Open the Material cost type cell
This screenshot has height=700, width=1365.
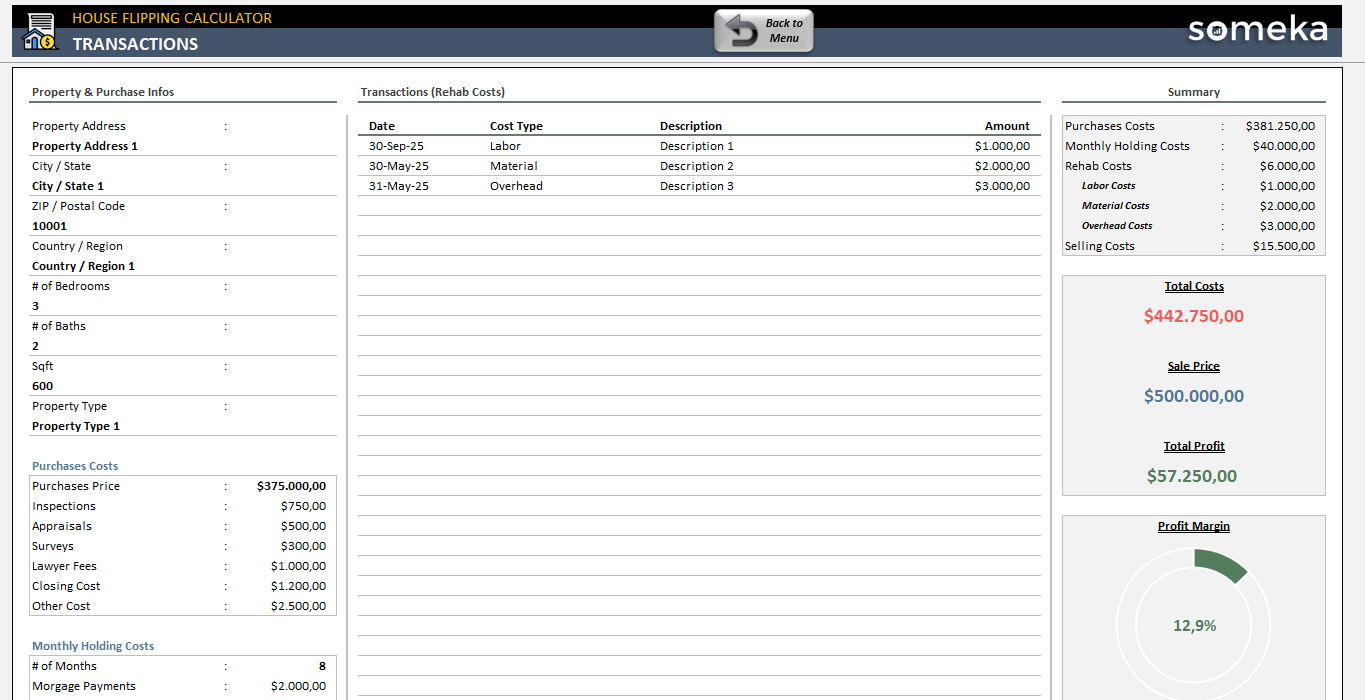click(x=513, y=166)
